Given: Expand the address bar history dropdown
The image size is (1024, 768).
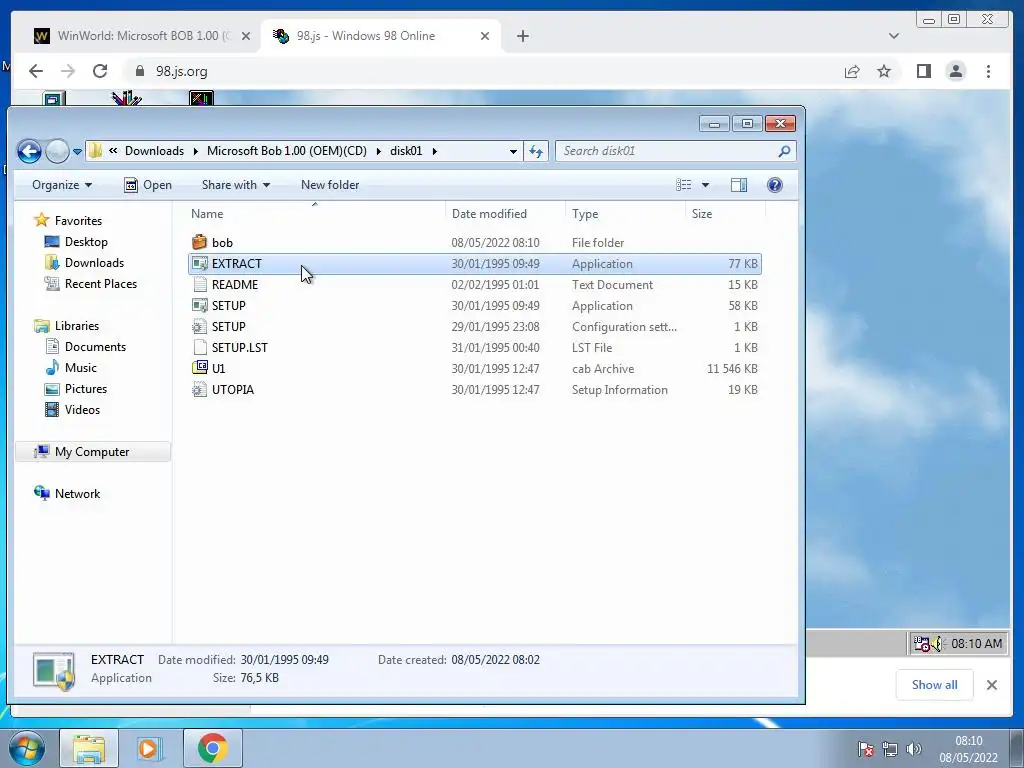Looking at the screenshot, I should (x=513, y=152).
